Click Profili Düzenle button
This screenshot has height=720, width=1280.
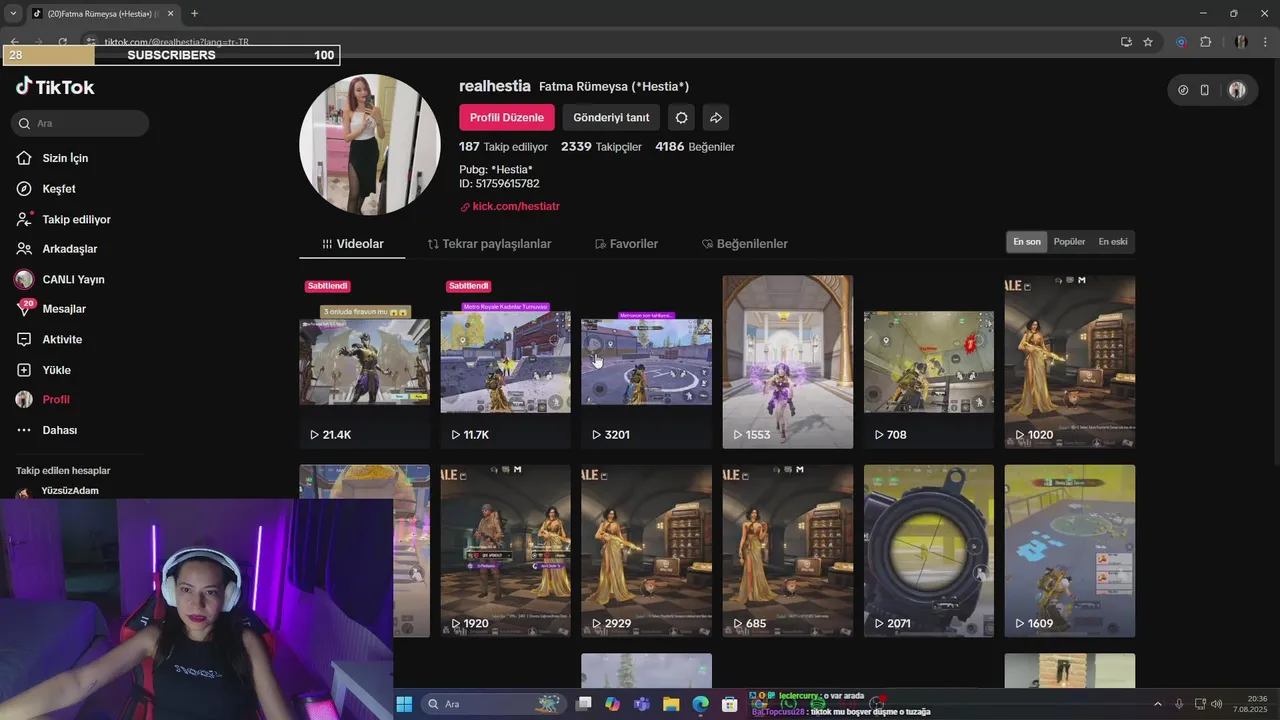[x=507, y=117]
